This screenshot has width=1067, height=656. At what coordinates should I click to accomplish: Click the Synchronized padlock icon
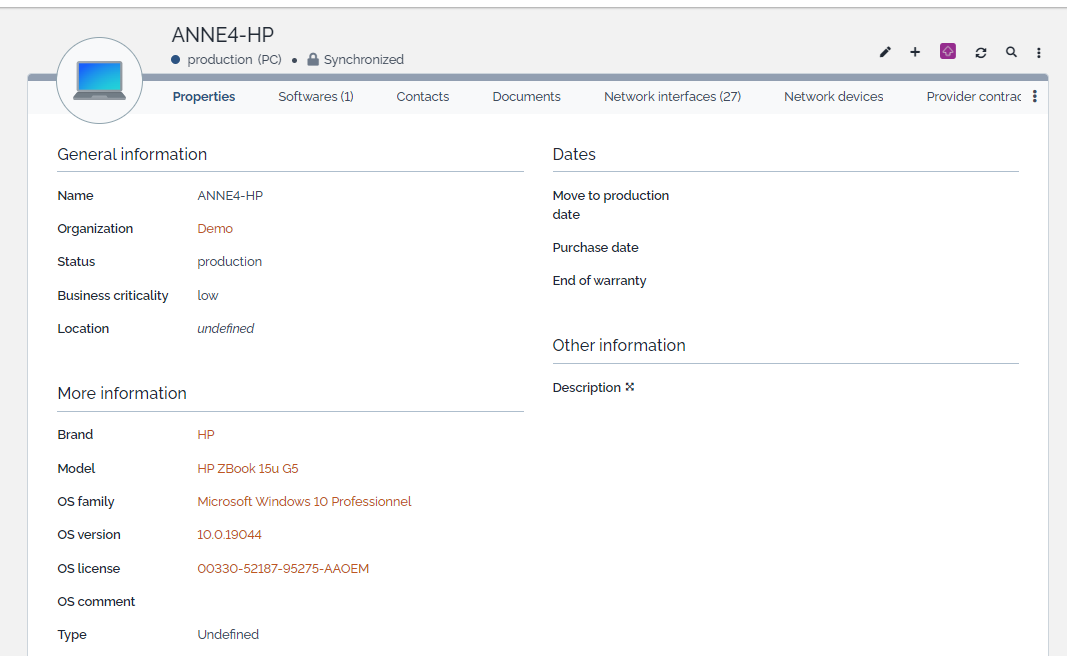pyautogui.click(x=313, y=60)
